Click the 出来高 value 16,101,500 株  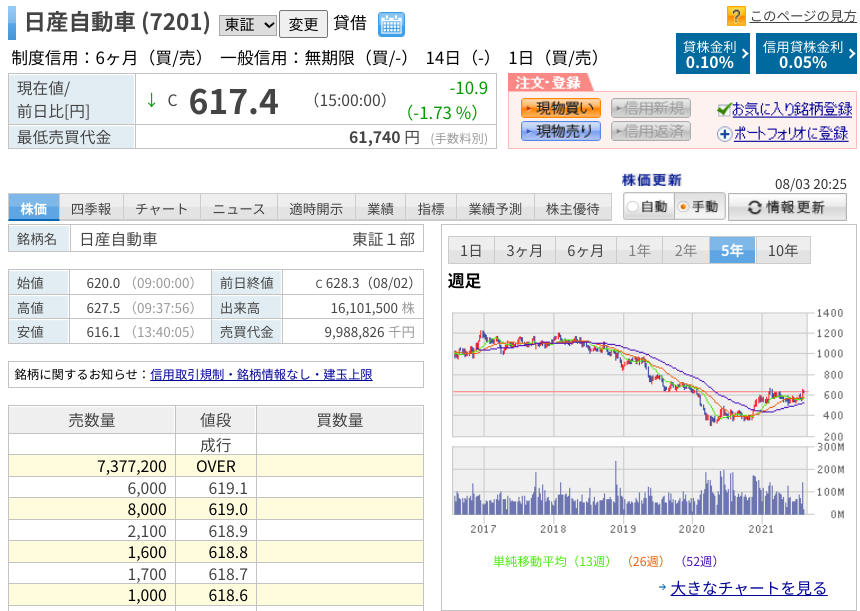pyautogui.click(x=372, y=308)
